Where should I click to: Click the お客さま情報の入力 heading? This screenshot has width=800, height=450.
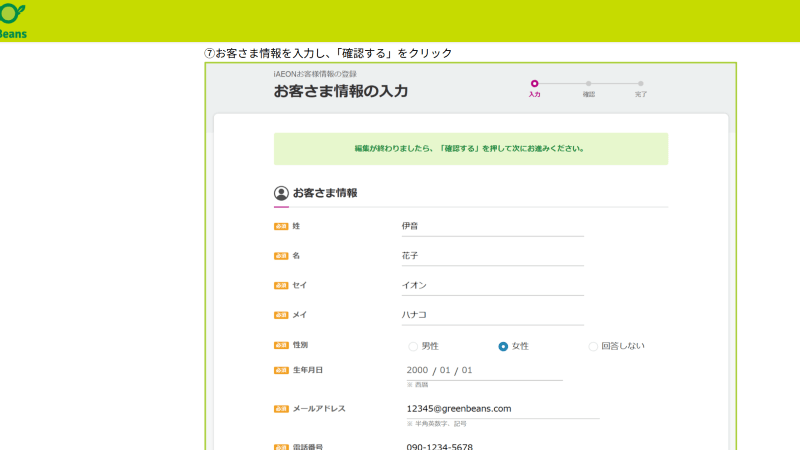(x=341, y=91)
